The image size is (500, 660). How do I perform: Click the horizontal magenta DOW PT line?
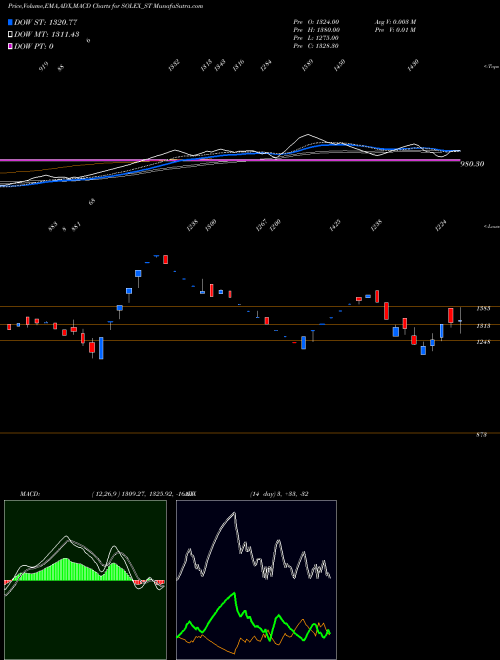click(229, 160)
